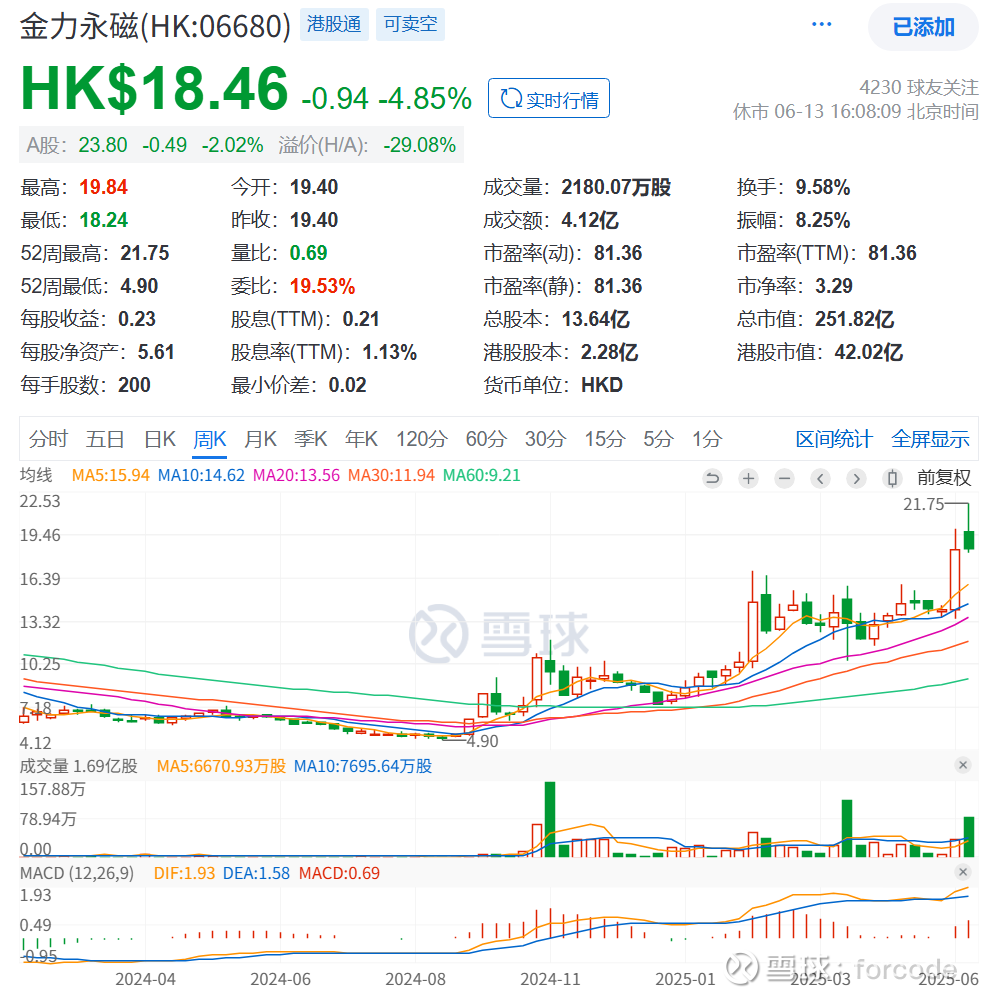Zoom out the chart with minus icon
The image size is (986, 999).
click(784, 478)
